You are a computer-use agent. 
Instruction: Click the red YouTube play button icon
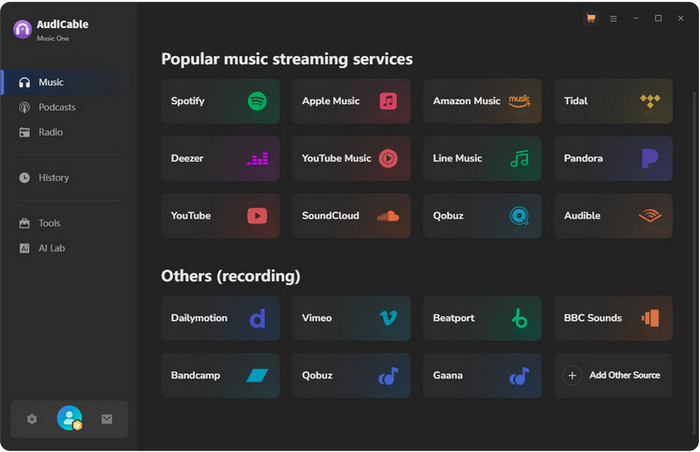257,216
